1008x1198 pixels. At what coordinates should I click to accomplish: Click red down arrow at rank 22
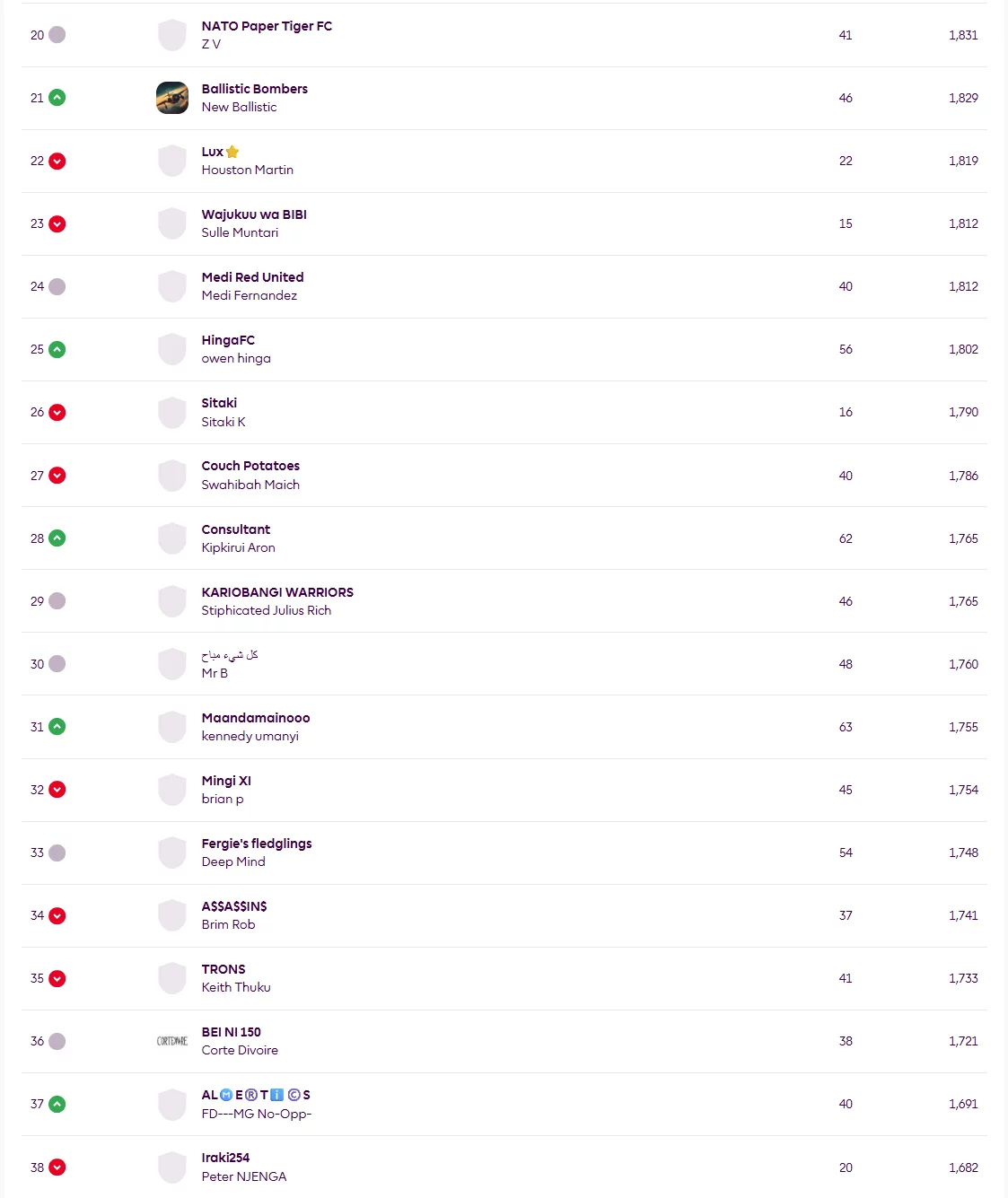click(x=57, y=161)
